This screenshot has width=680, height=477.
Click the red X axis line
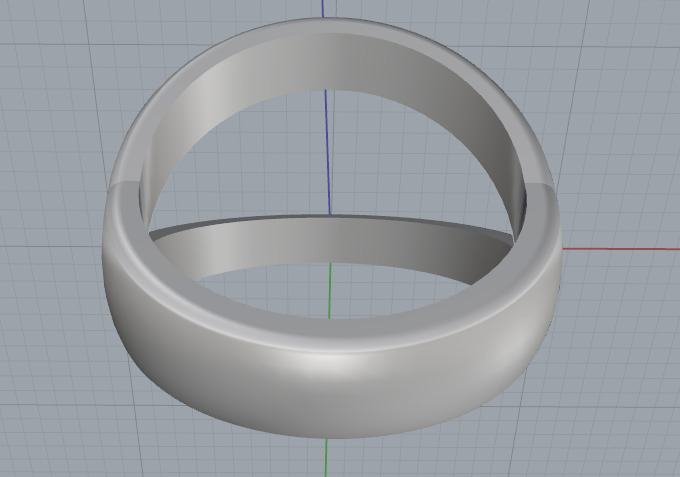click(x=621, y=249)
